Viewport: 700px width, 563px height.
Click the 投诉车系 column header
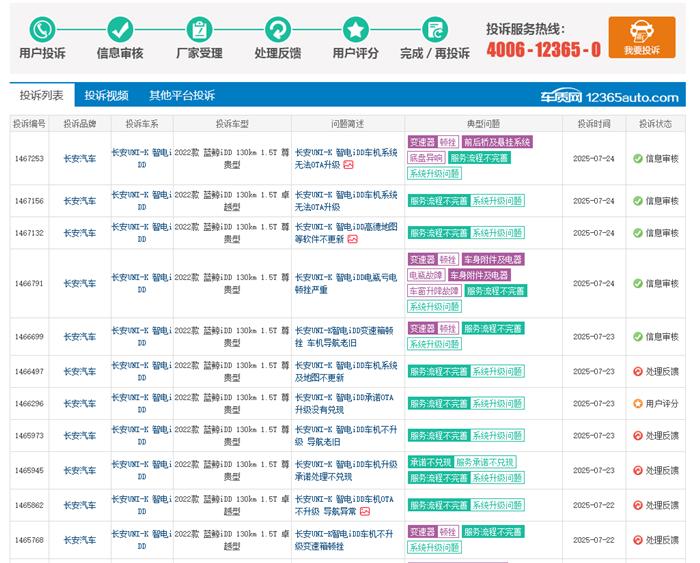click(x=142, y=124)
